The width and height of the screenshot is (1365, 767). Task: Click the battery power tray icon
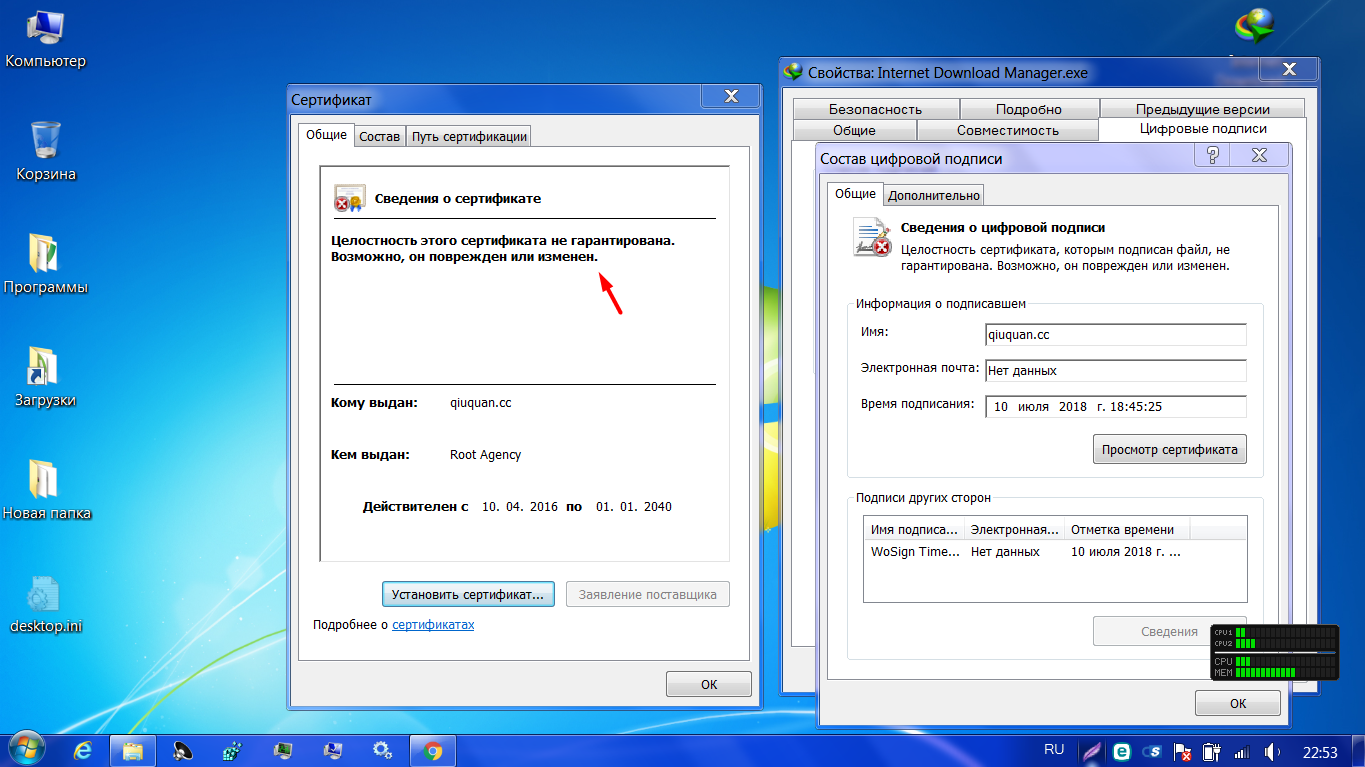[1212, 751]
